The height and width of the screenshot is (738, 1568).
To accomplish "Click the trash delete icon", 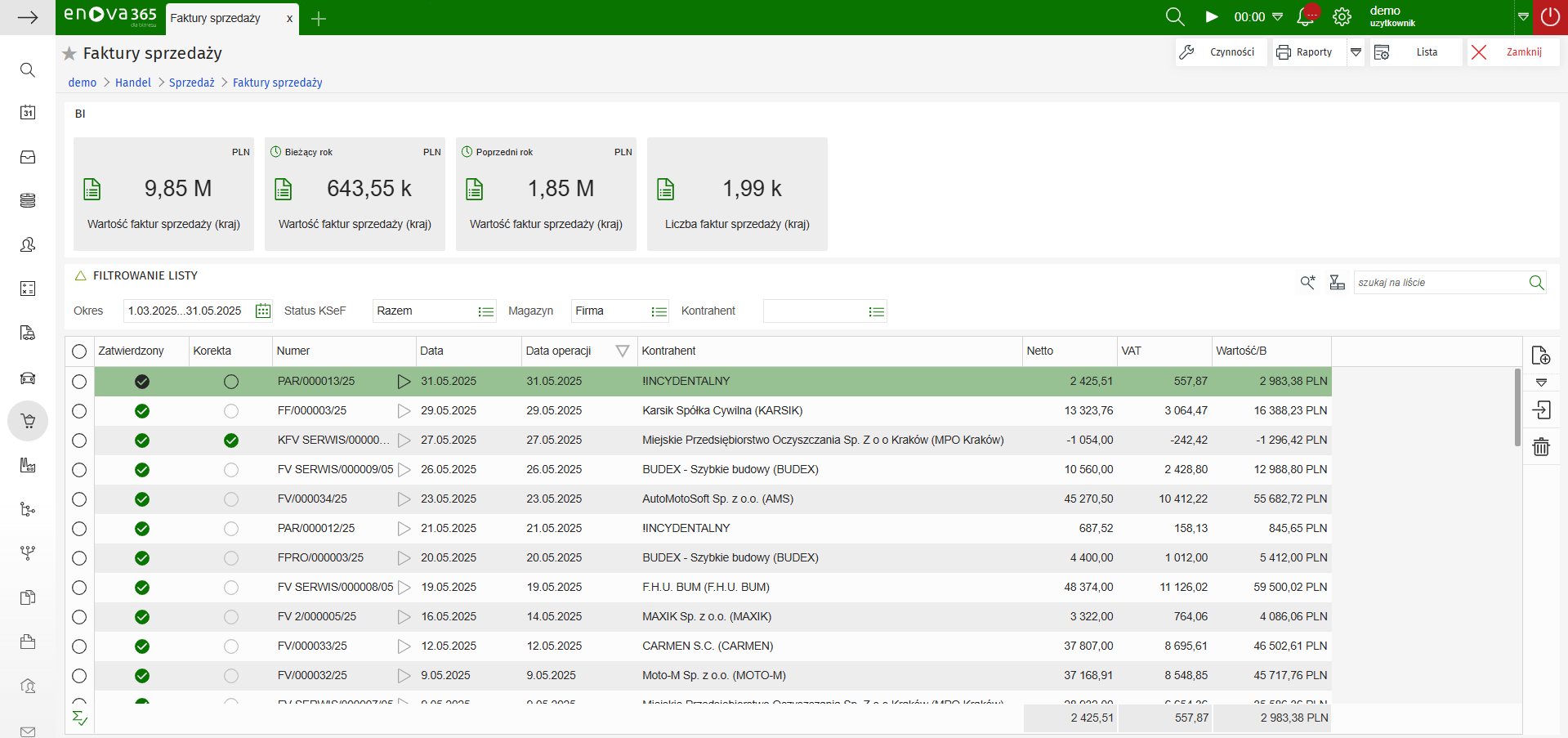I will click(x=1541, y=447).
